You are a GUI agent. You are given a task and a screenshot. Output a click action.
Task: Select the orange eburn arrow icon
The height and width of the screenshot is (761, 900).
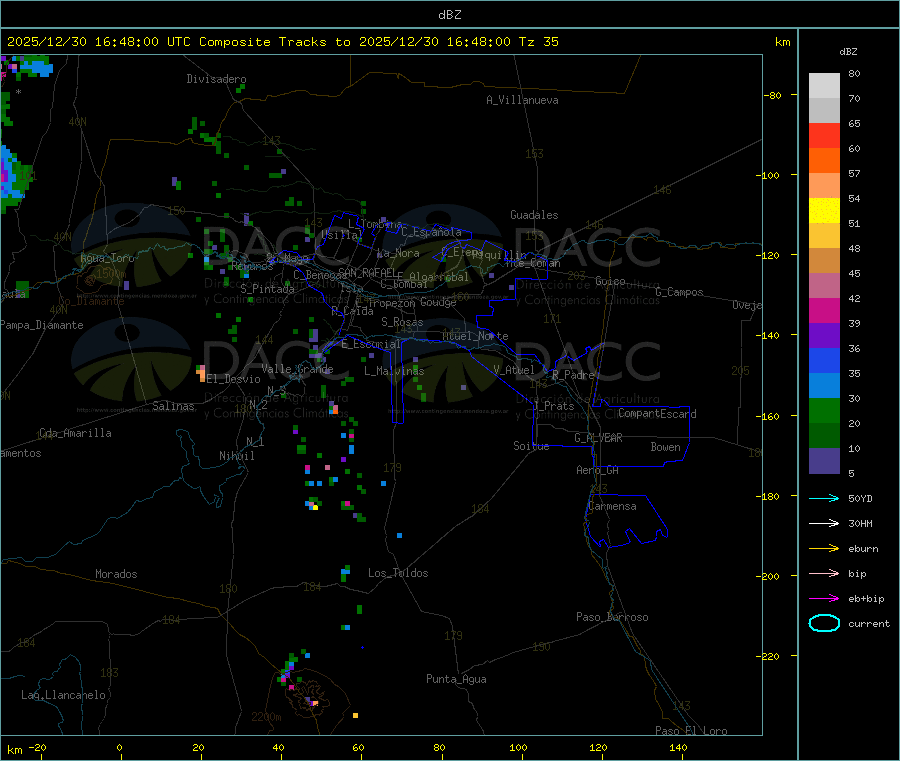click(x=824, y=548)
